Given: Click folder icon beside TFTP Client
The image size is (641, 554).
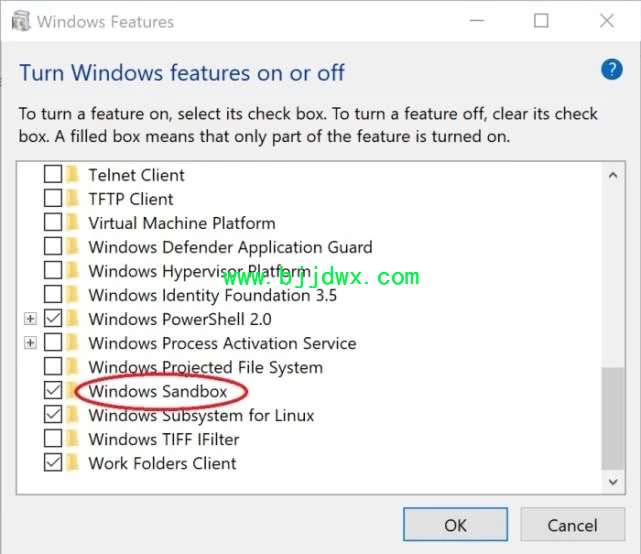Looking at the screenshot, I should coord(72,199).
